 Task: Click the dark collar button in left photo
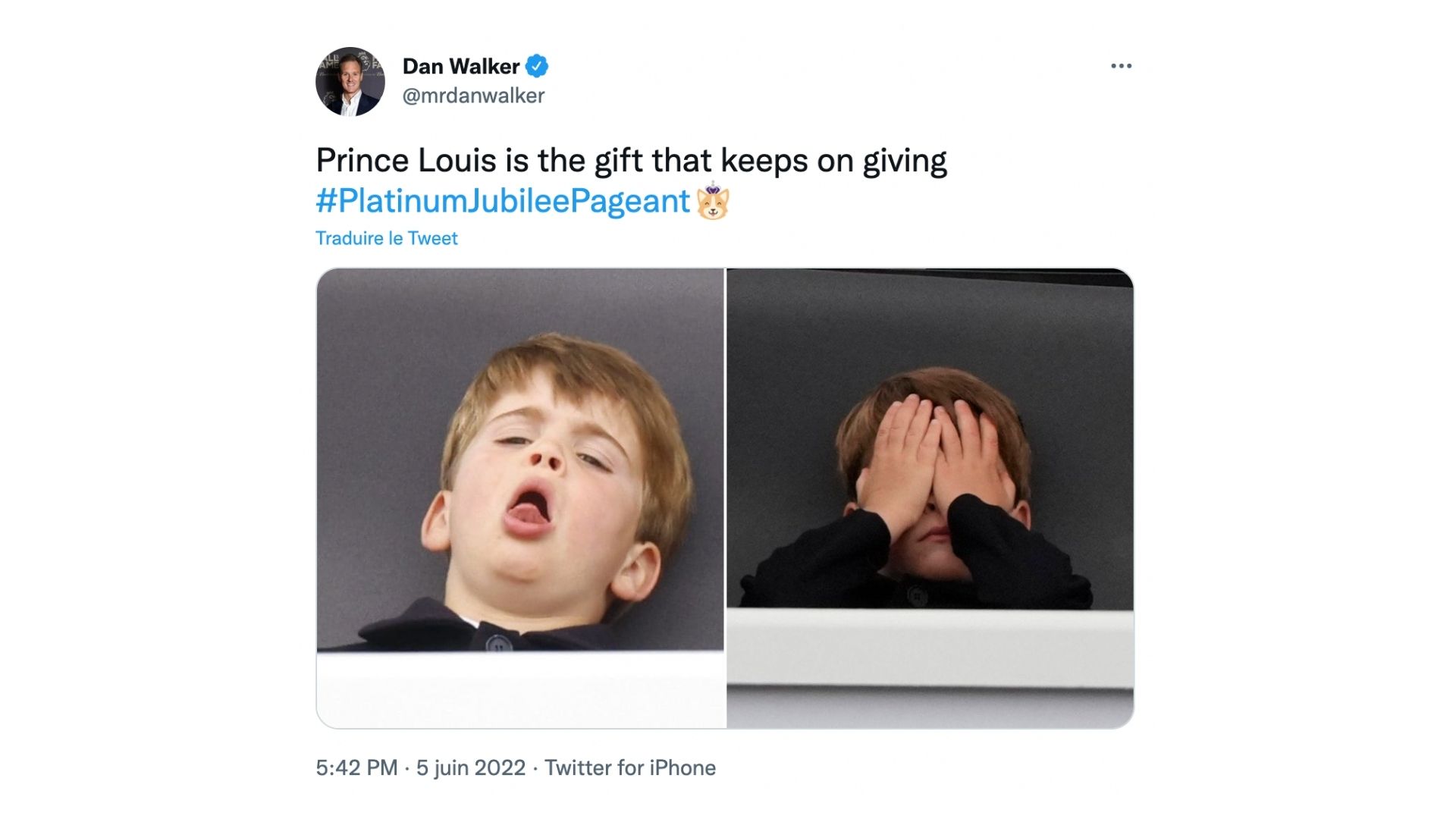point(498,645)
